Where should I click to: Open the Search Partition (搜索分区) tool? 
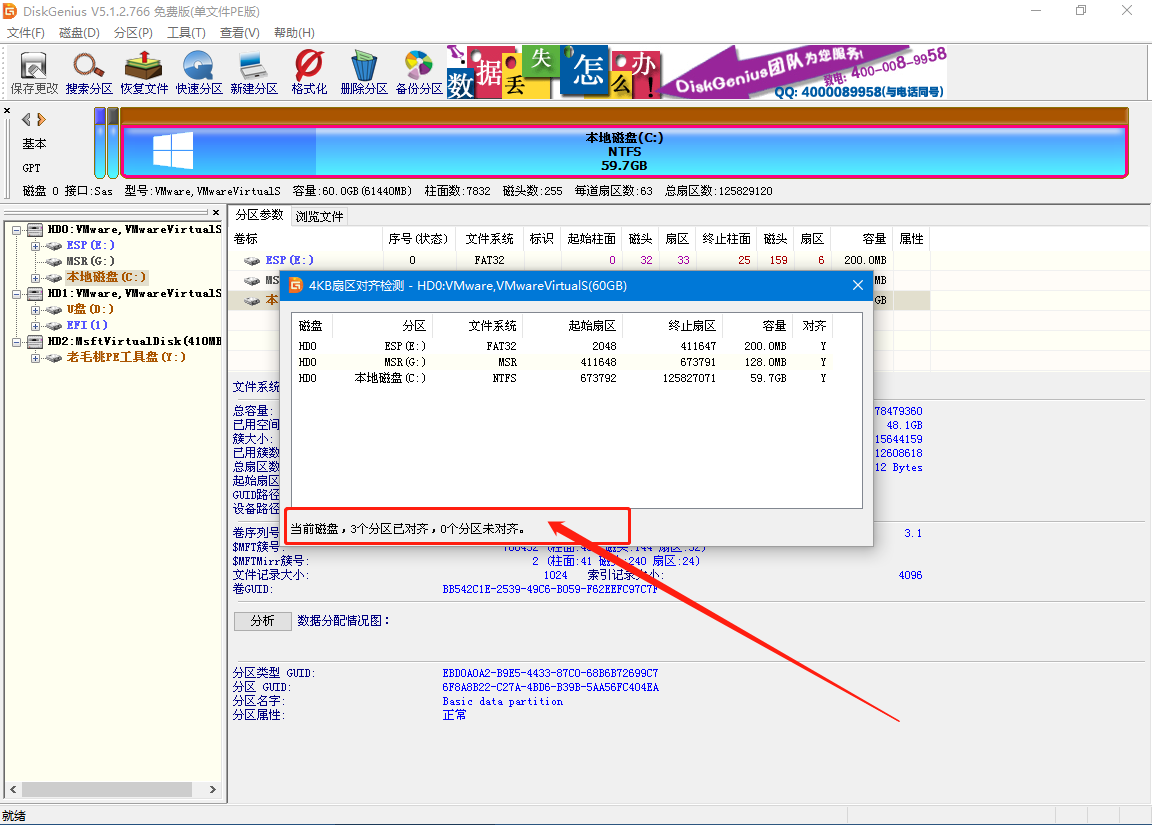tap(89, 73)
